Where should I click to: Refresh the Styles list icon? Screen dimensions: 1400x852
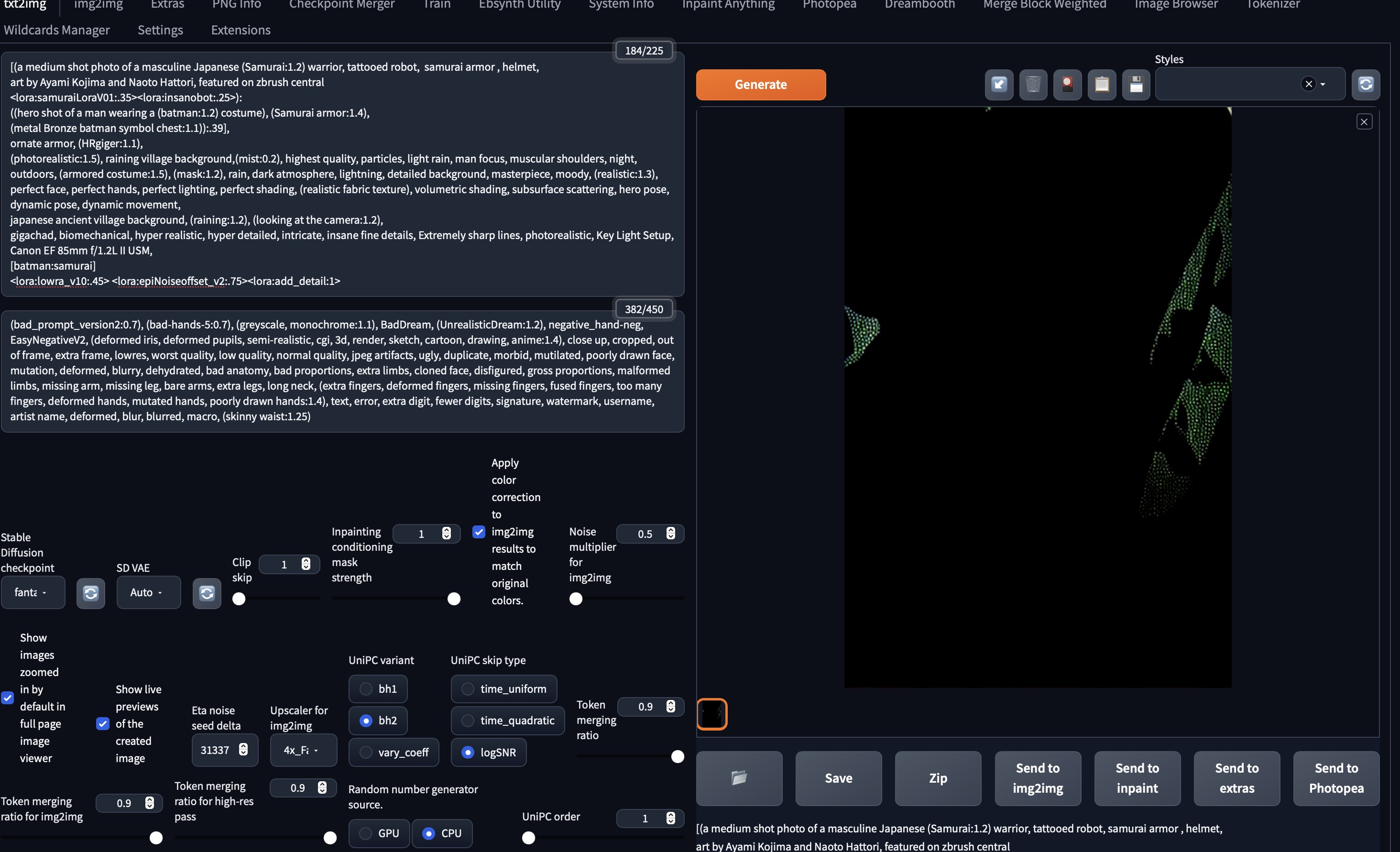click(x=1366, y=84)
